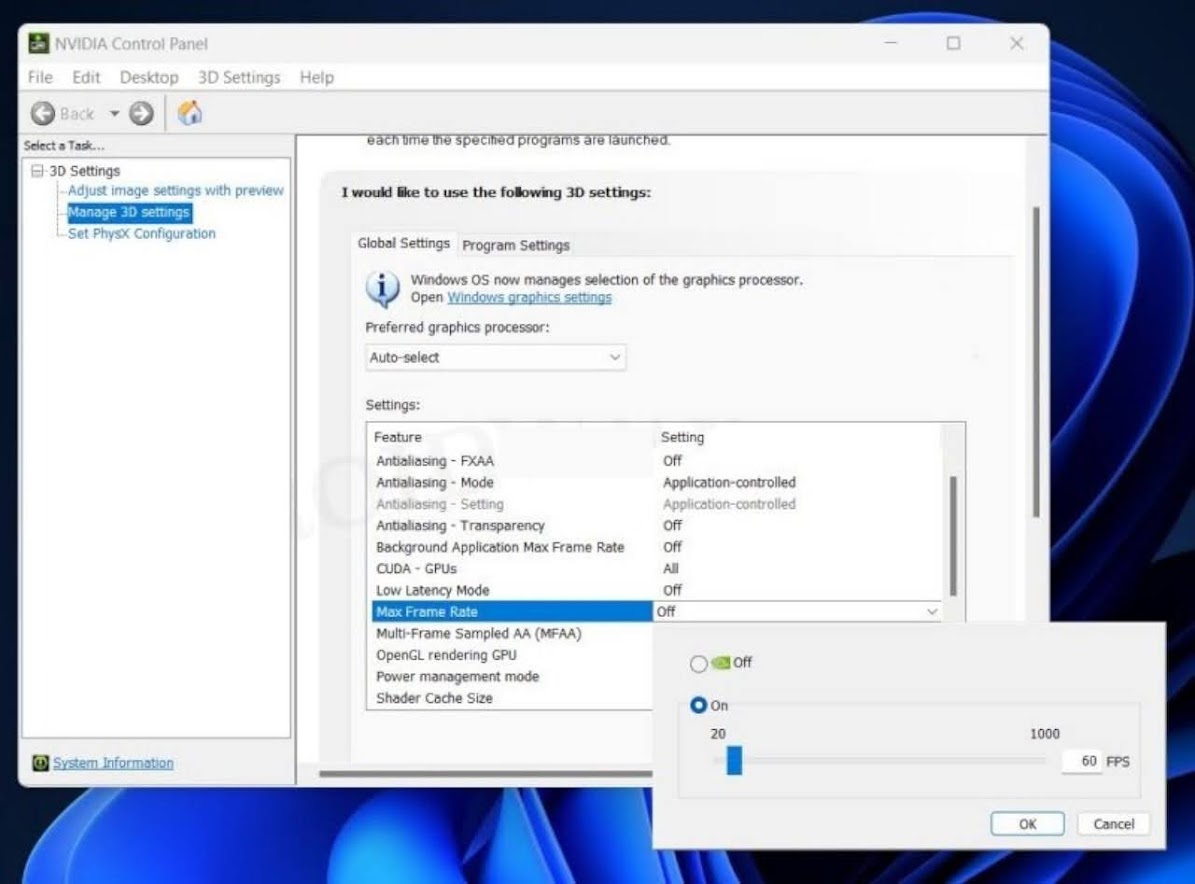Click OK in the frame rate popup
The width and height of the screenshot is (1195, 884).
1027,824
